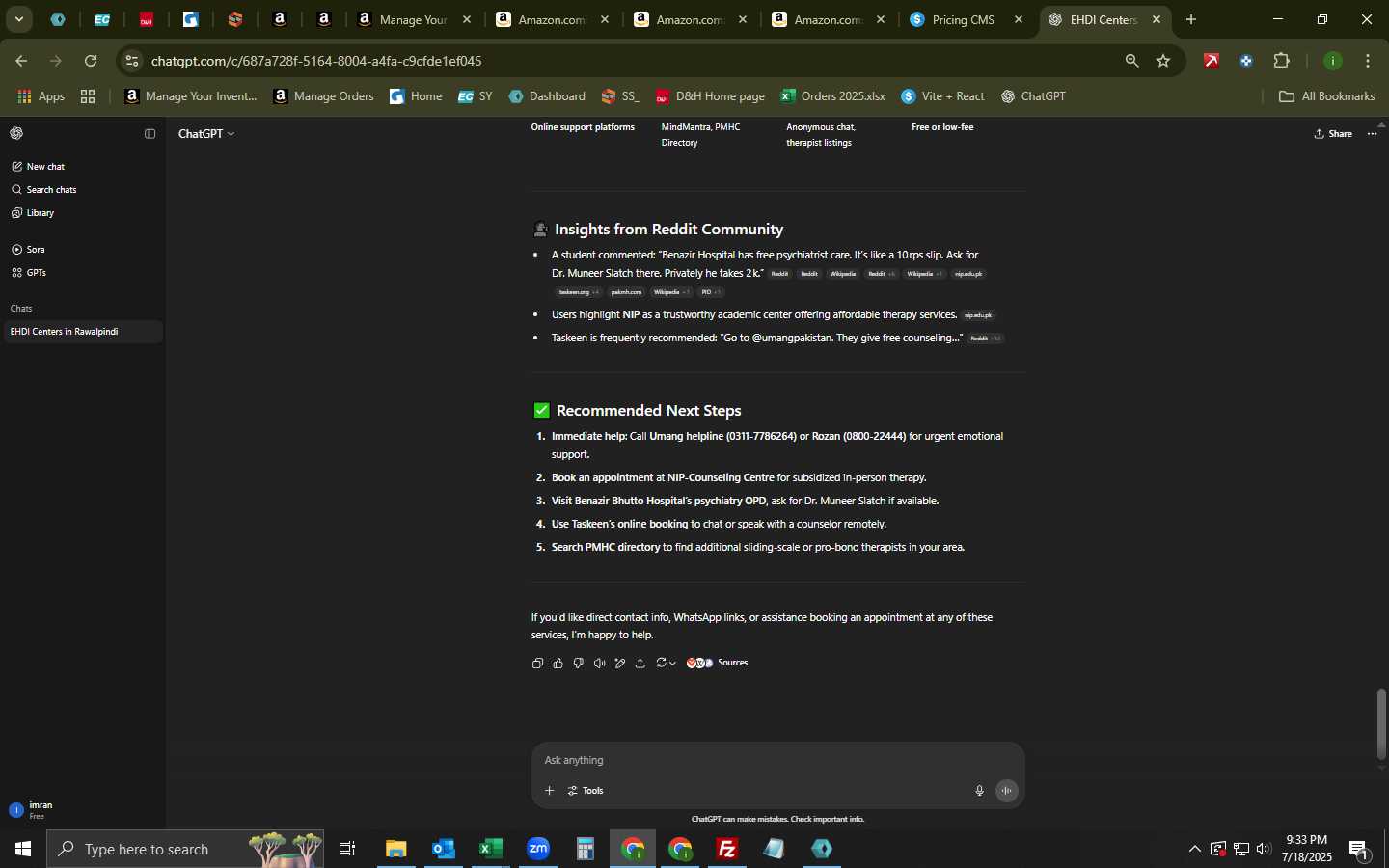Open D&H Home page bookmark
The image size is (1389, 868).
point(710,96)
